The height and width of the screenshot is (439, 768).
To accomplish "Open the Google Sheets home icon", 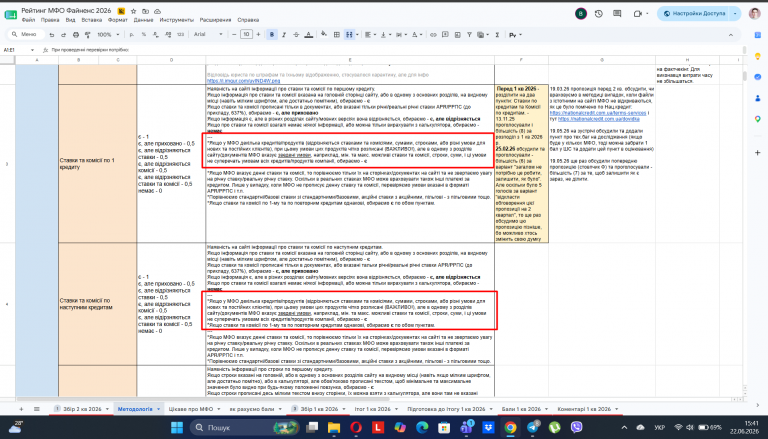I will click(11, 15).
